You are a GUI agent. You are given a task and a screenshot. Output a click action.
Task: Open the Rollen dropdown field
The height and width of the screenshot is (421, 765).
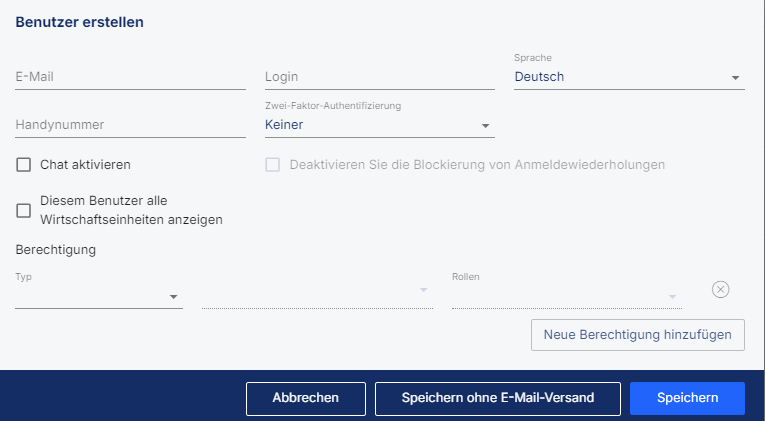[x=567, y=296]
